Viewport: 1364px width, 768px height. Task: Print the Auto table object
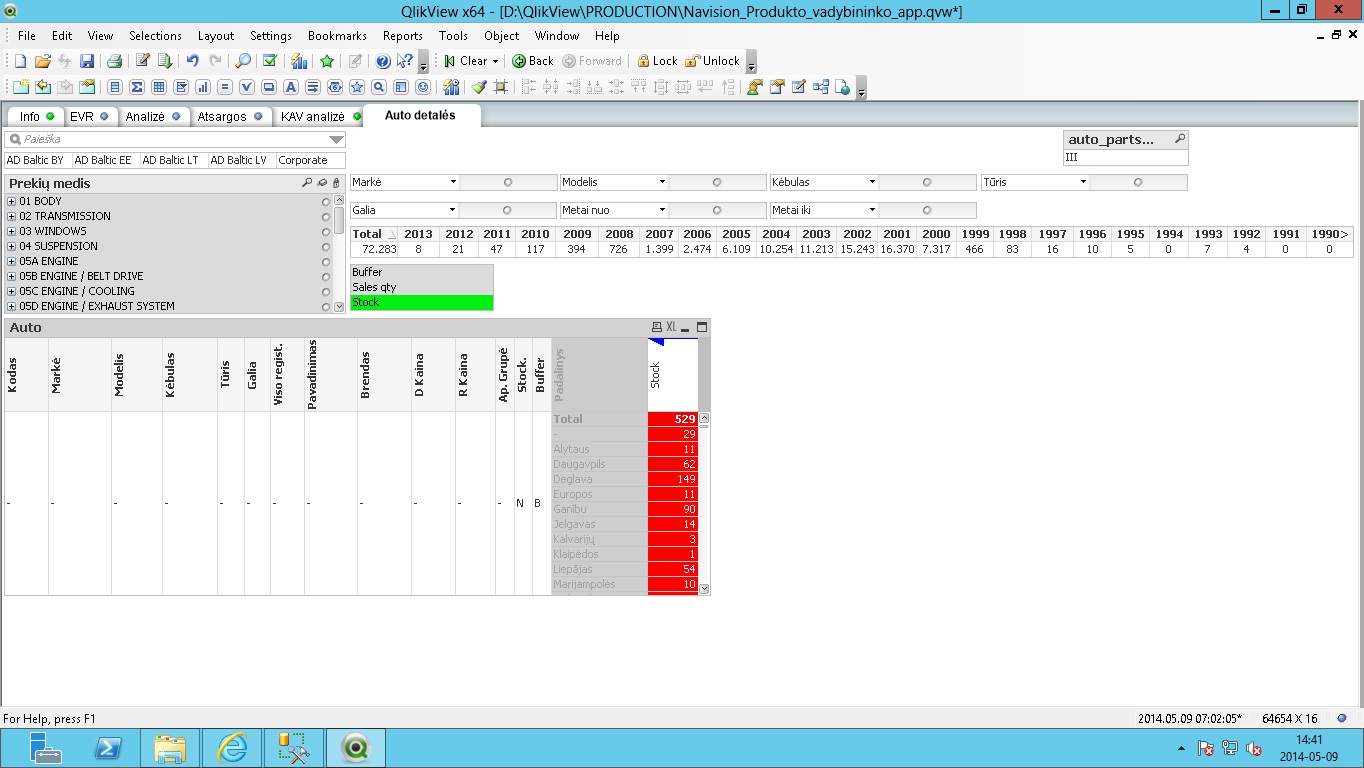pyautogui.click(x=656, y=327)
